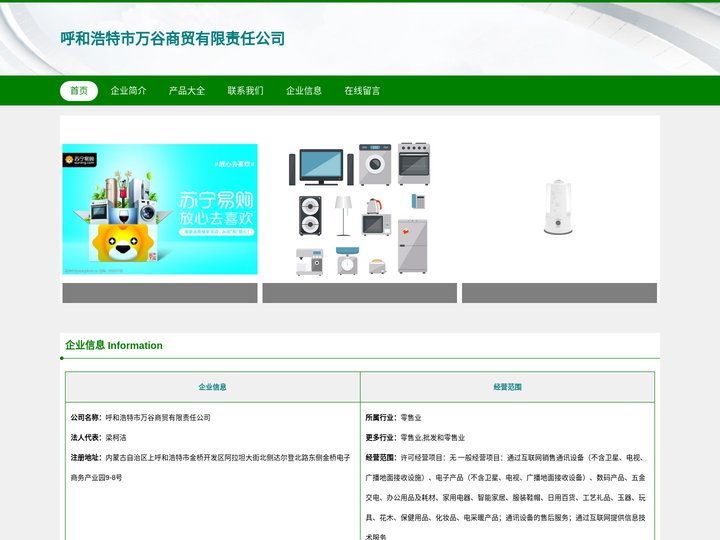Select the 所属行业 零售业 row
The image size is (720, 540).
tap(394, 417)
